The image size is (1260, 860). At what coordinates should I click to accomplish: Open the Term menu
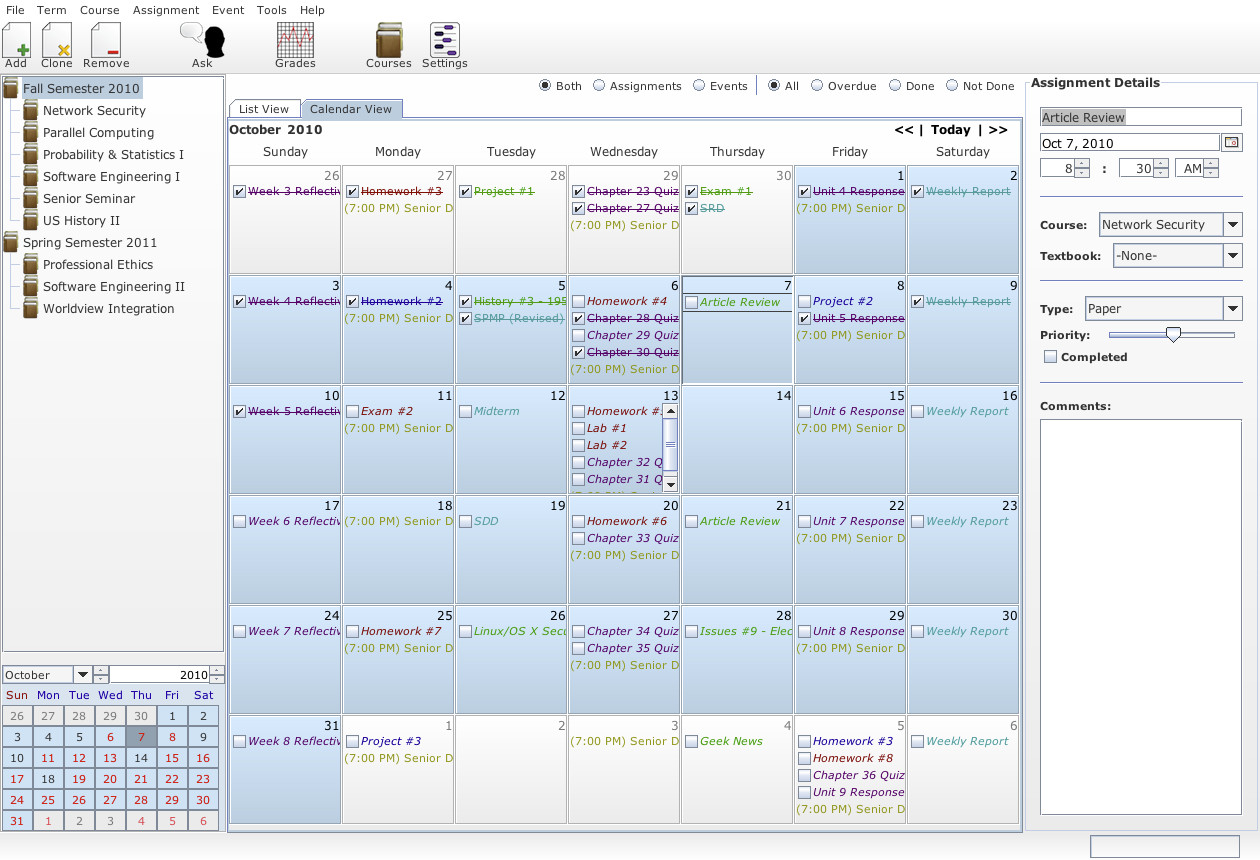[x=52, y=10]
